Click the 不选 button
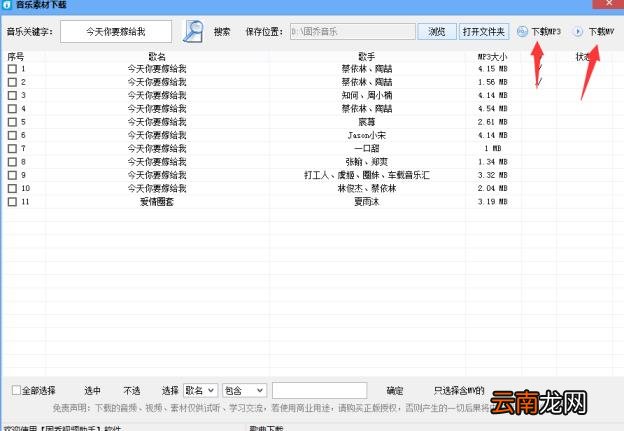This screenshot has width=624, height=431. 131,390
